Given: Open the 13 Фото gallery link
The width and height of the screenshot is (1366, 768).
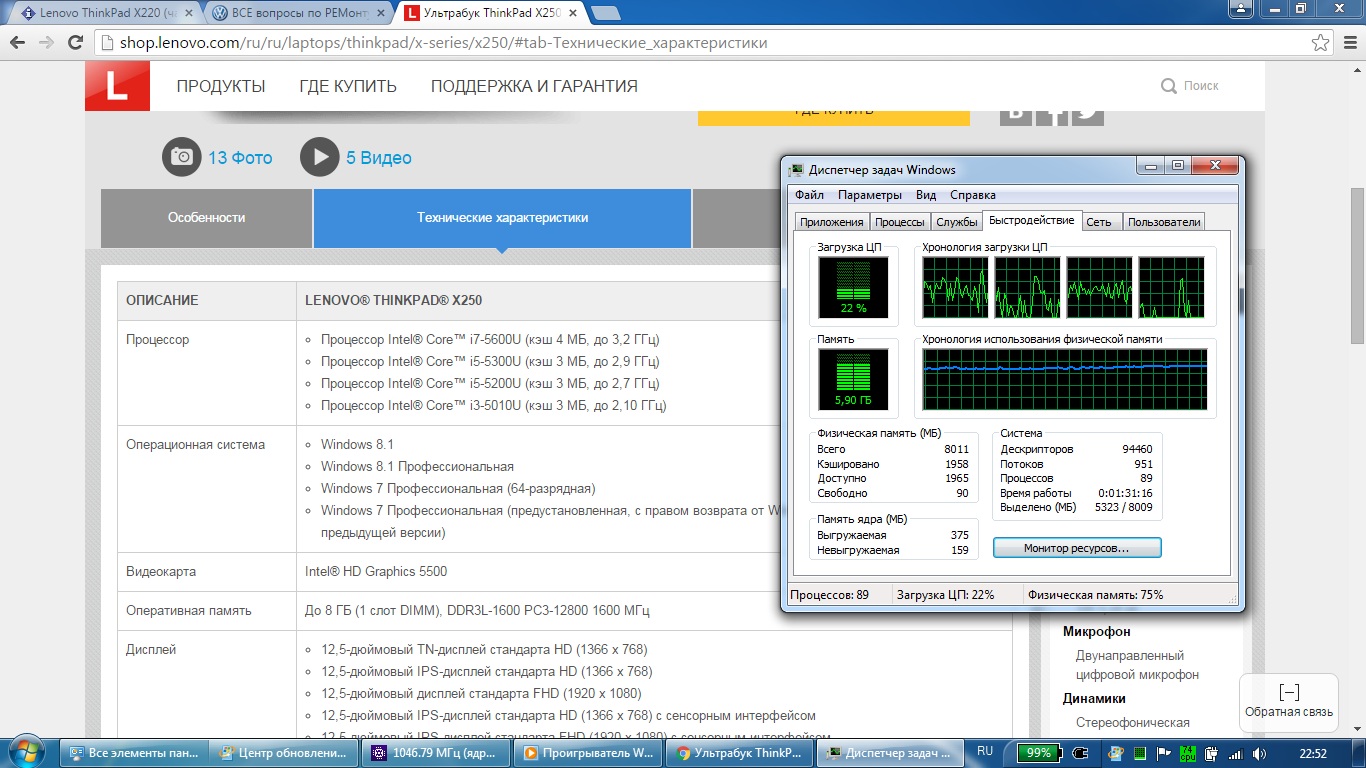Looking at the screenshot, I should pos(240,158).
